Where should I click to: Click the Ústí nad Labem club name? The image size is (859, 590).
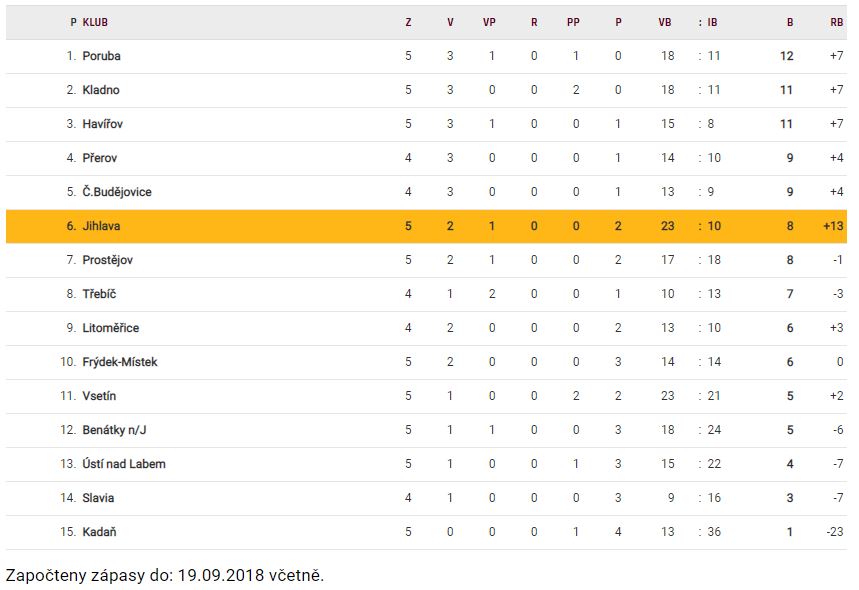[124, 464]
